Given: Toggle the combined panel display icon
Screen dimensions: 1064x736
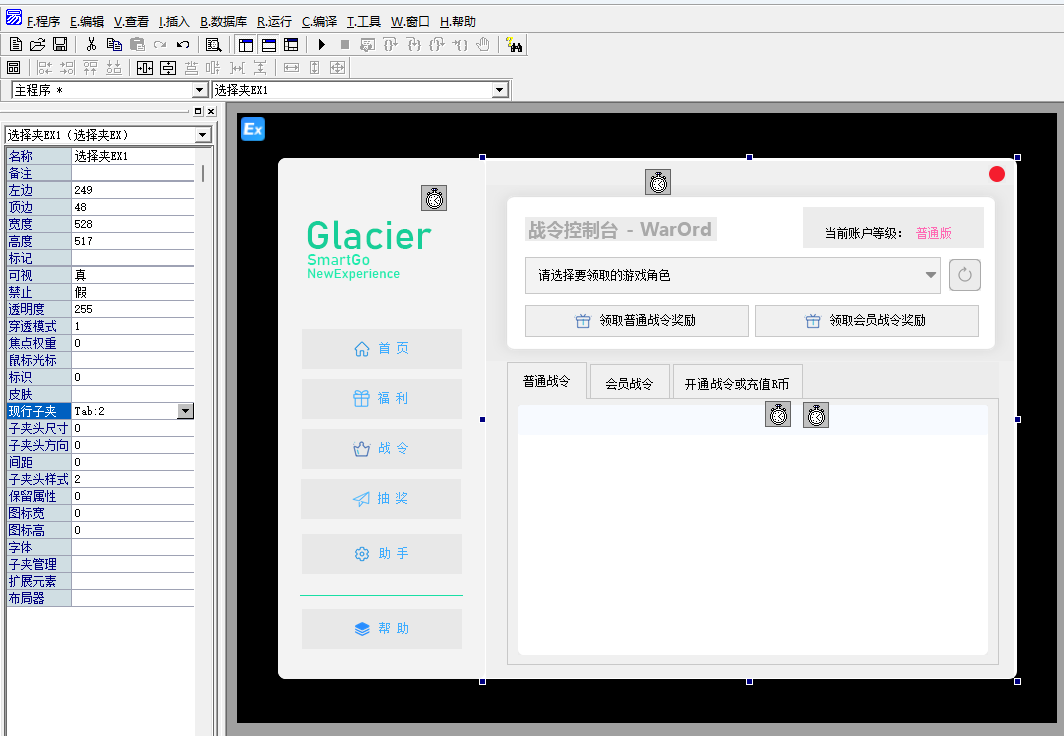Looking at the screenshot, I should click(291, 45).
